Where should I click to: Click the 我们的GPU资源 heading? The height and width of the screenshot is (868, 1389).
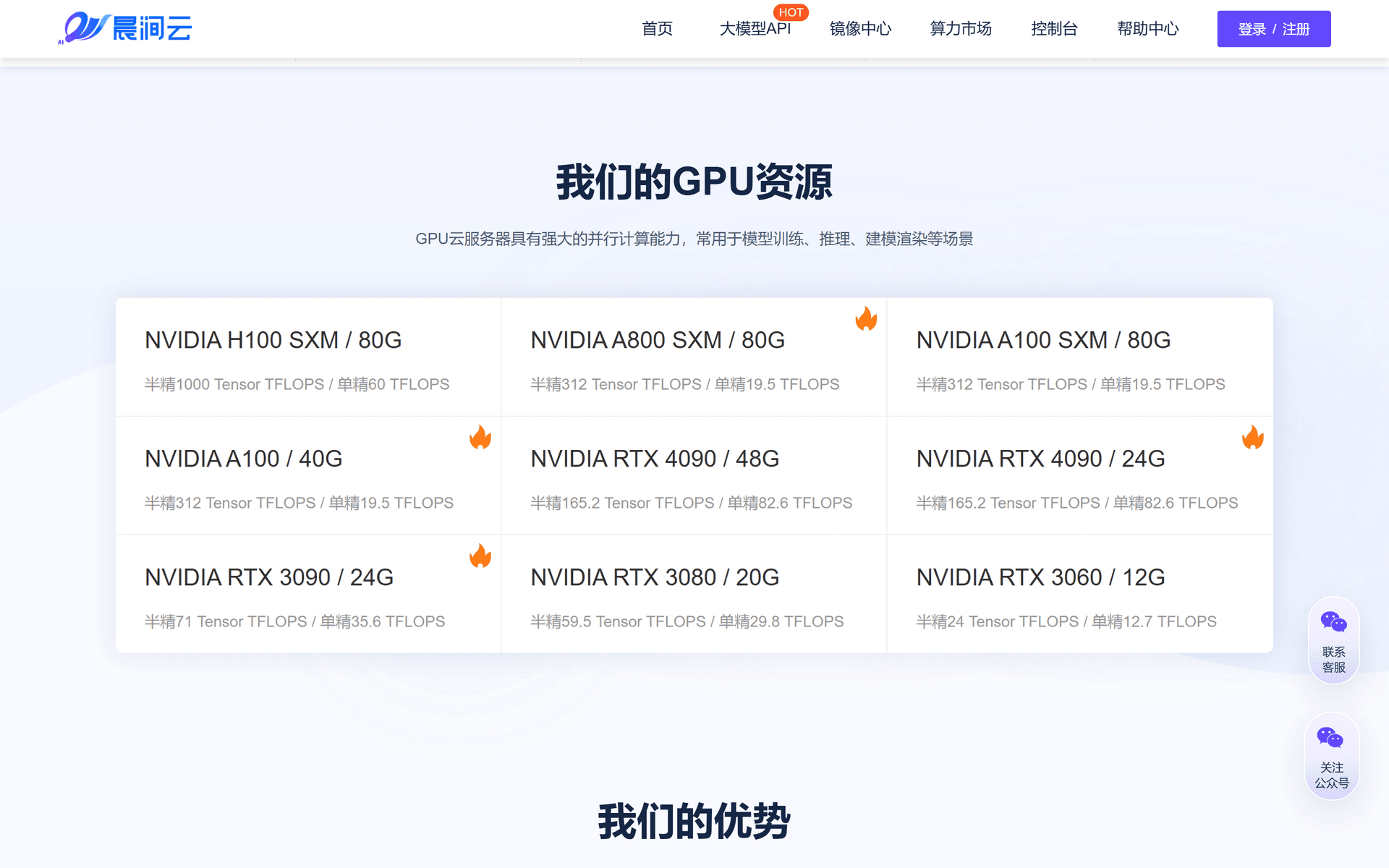coord(694,182)
